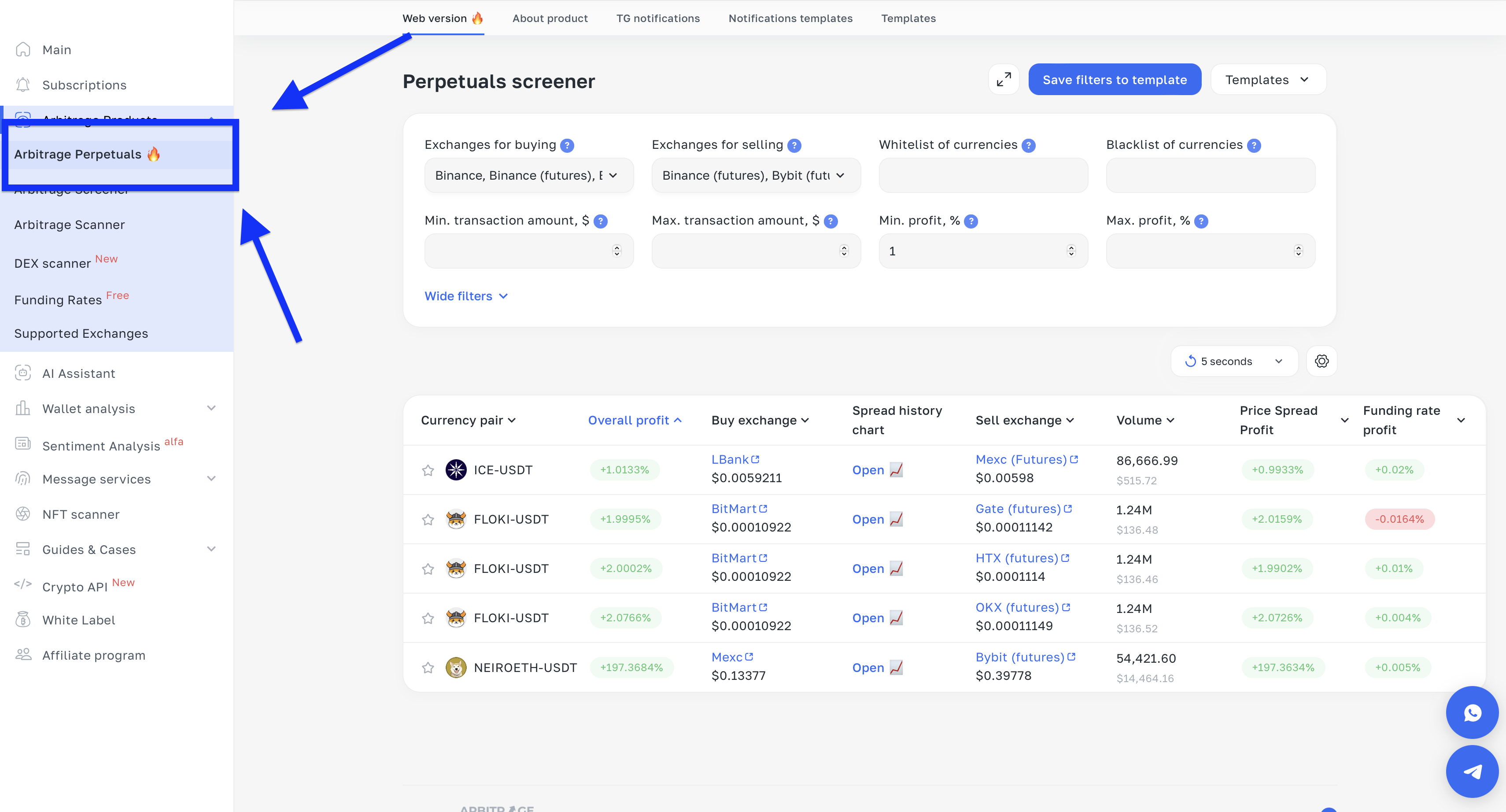Open Affiliate program page

click(x=93, y=655)
